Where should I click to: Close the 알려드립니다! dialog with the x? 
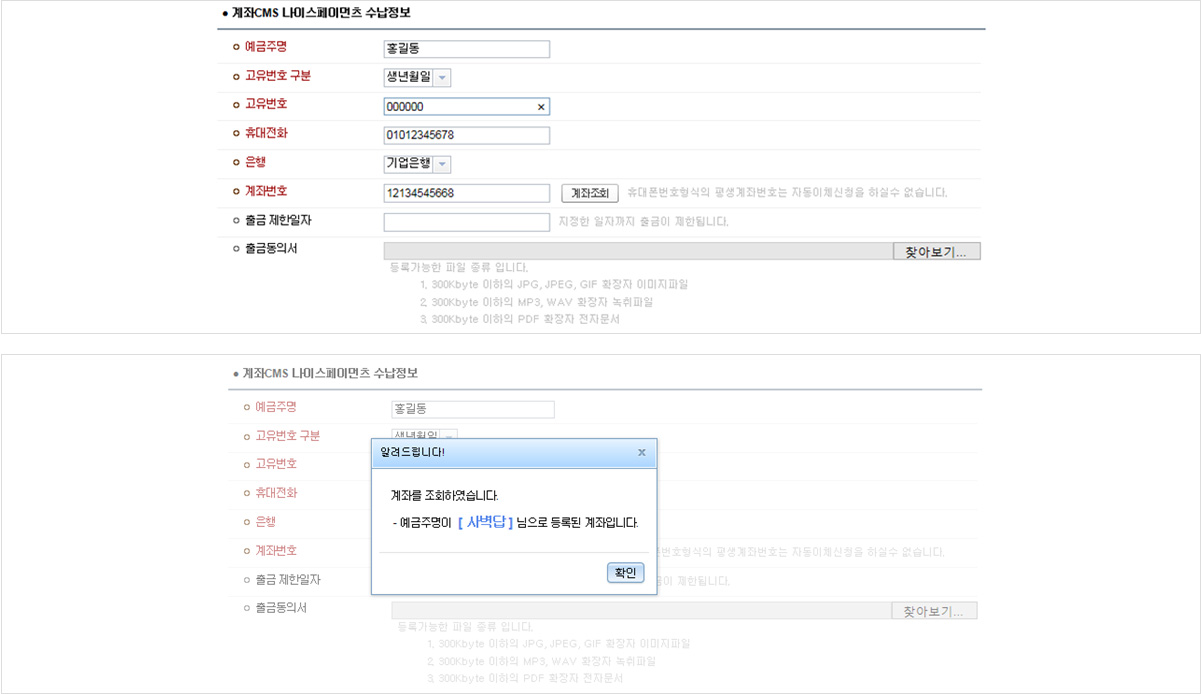(x=641, y=452)
